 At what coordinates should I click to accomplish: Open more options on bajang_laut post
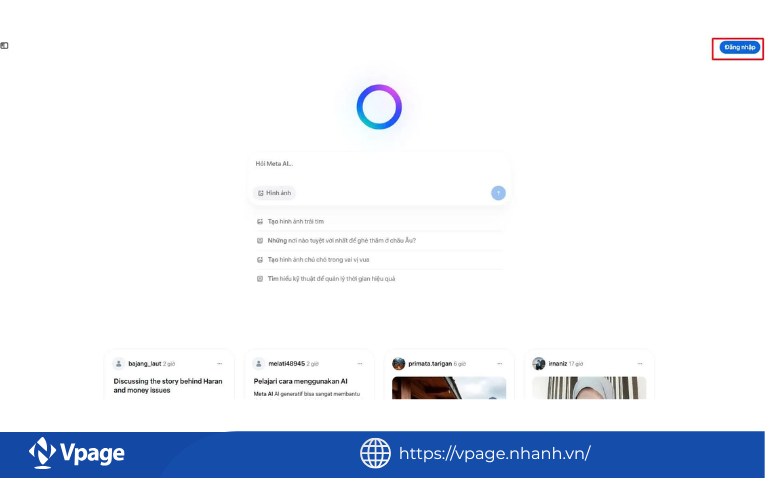(220, 364)
